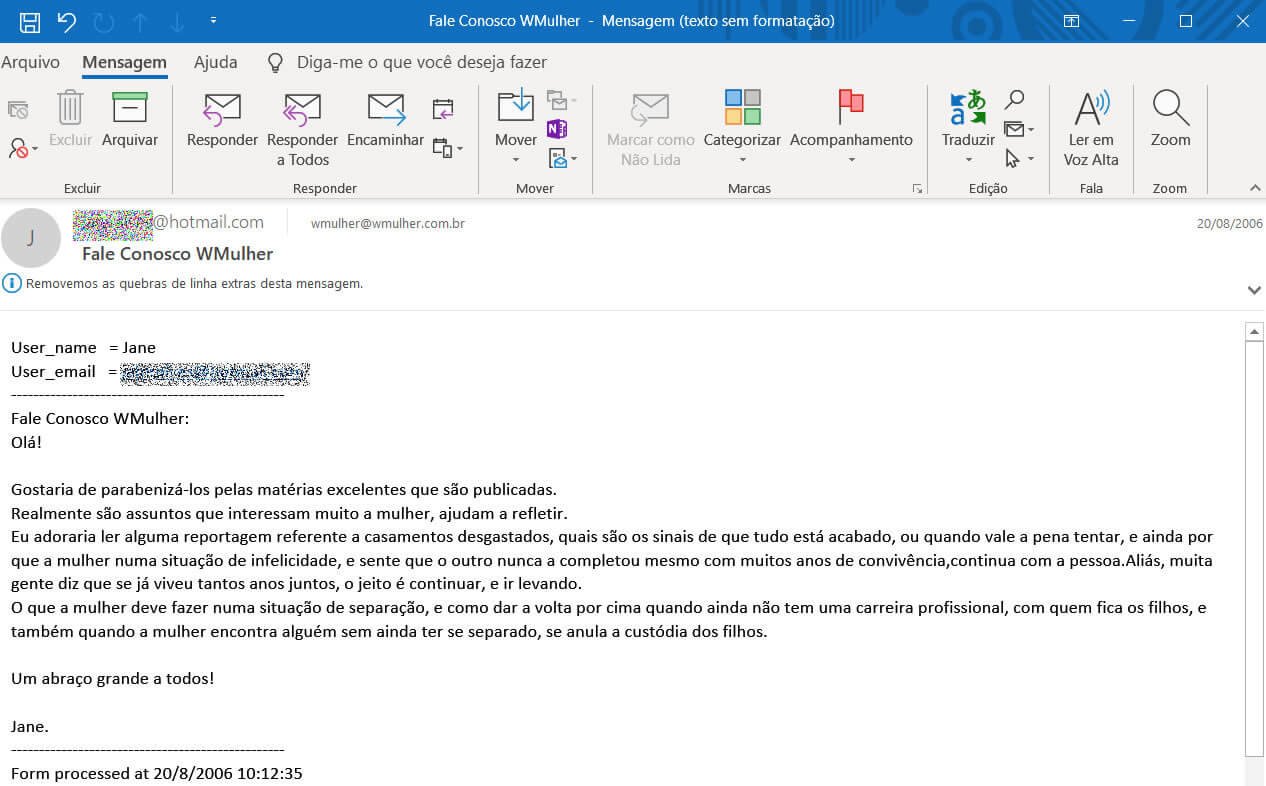Collapse the ribbon with the chevron

point(1256,188)
